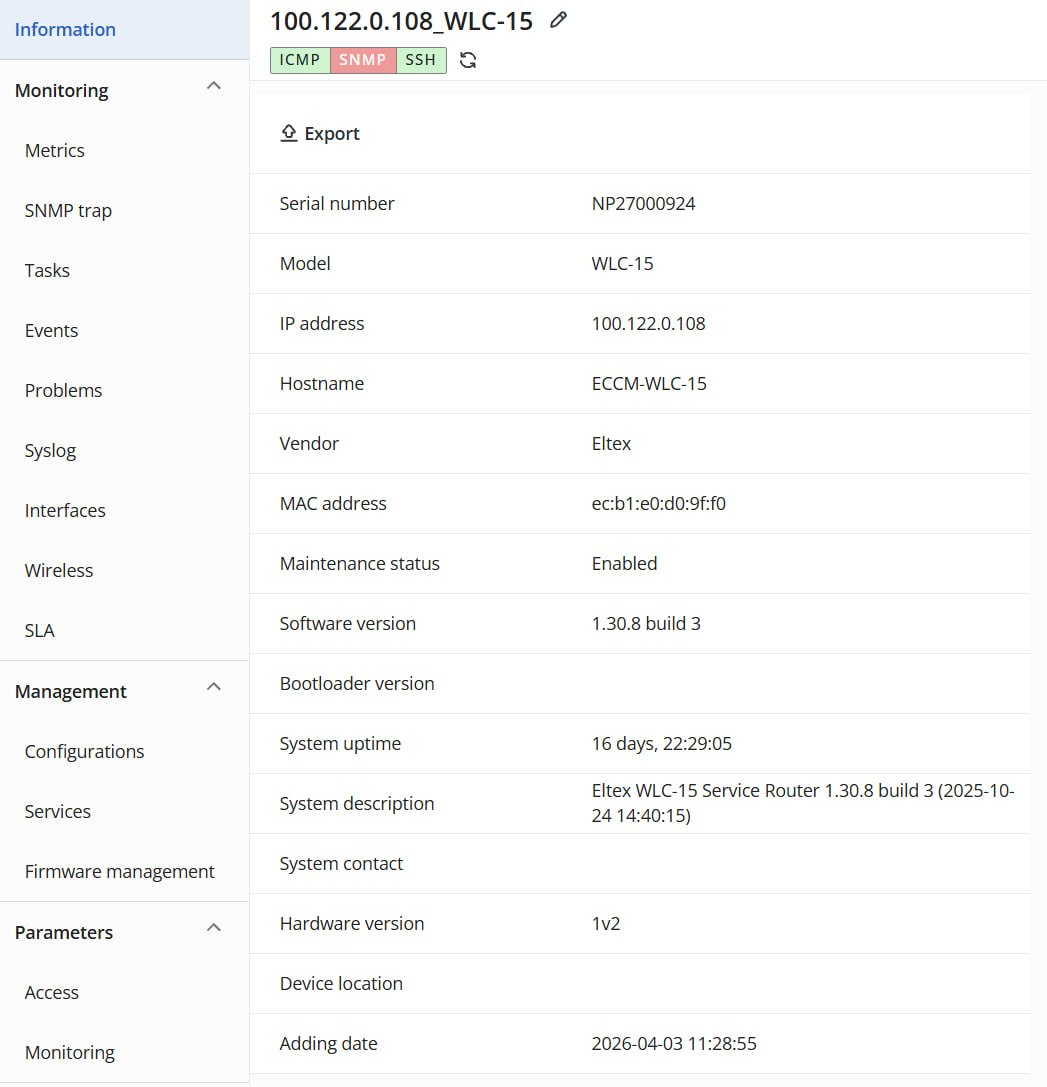The image size is (1047, 1087).
Task: Click the pencil edit icon beside device name
Action: [x=559, y=20]
